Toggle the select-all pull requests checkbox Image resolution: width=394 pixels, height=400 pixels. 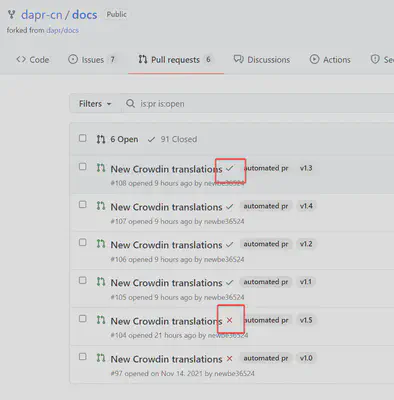(x=83, y=138)
